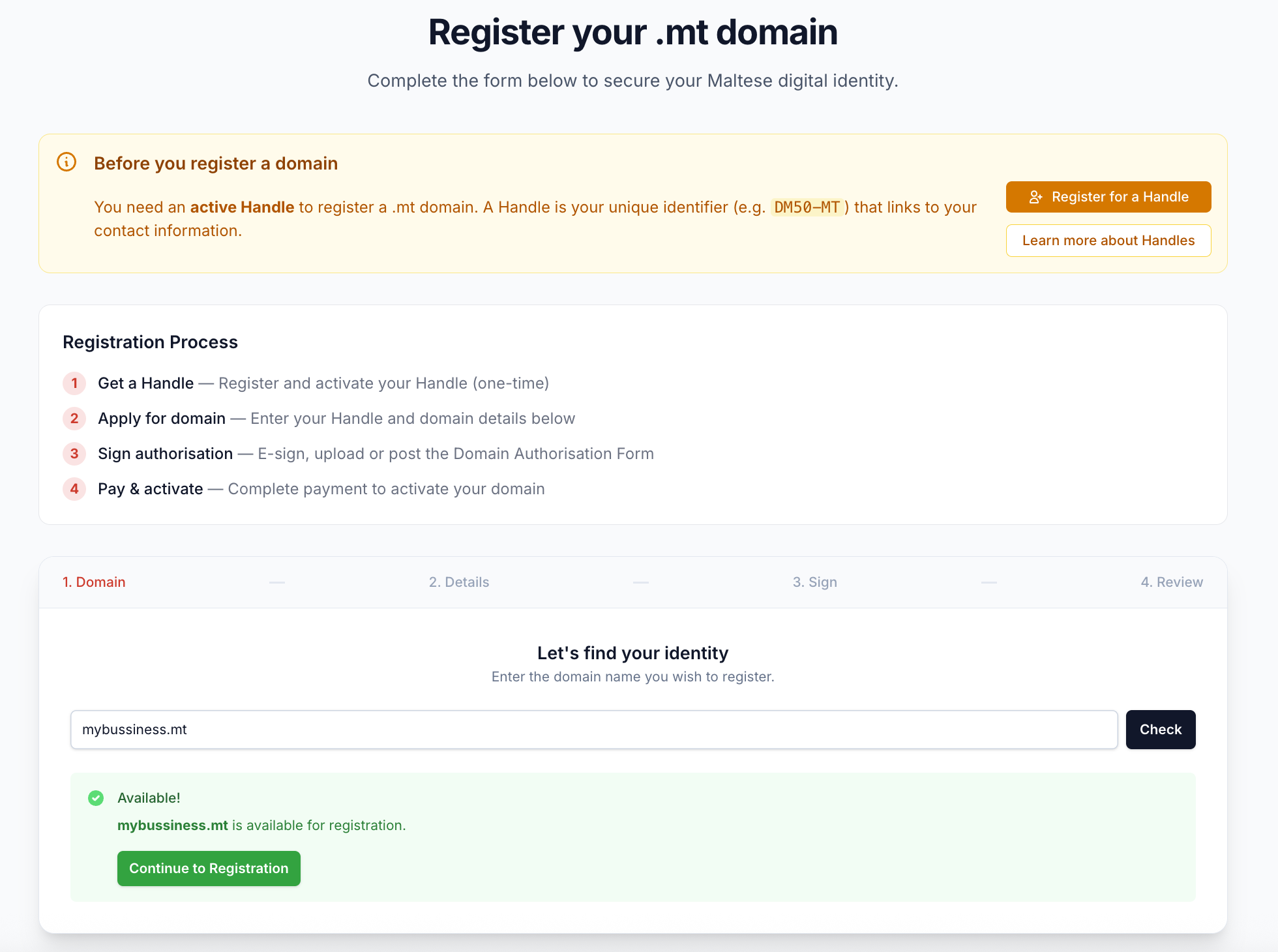The height and width of the screenshot is (952, 1278).
Task: Click the Get a Handle step label
Action: click(x=145, y=383)
